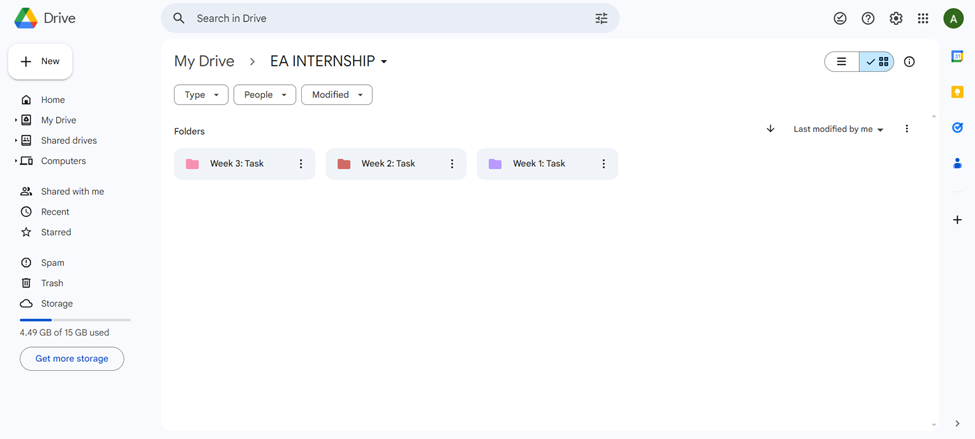Open more options for Week 3: Task

click(x=301, y=164)
